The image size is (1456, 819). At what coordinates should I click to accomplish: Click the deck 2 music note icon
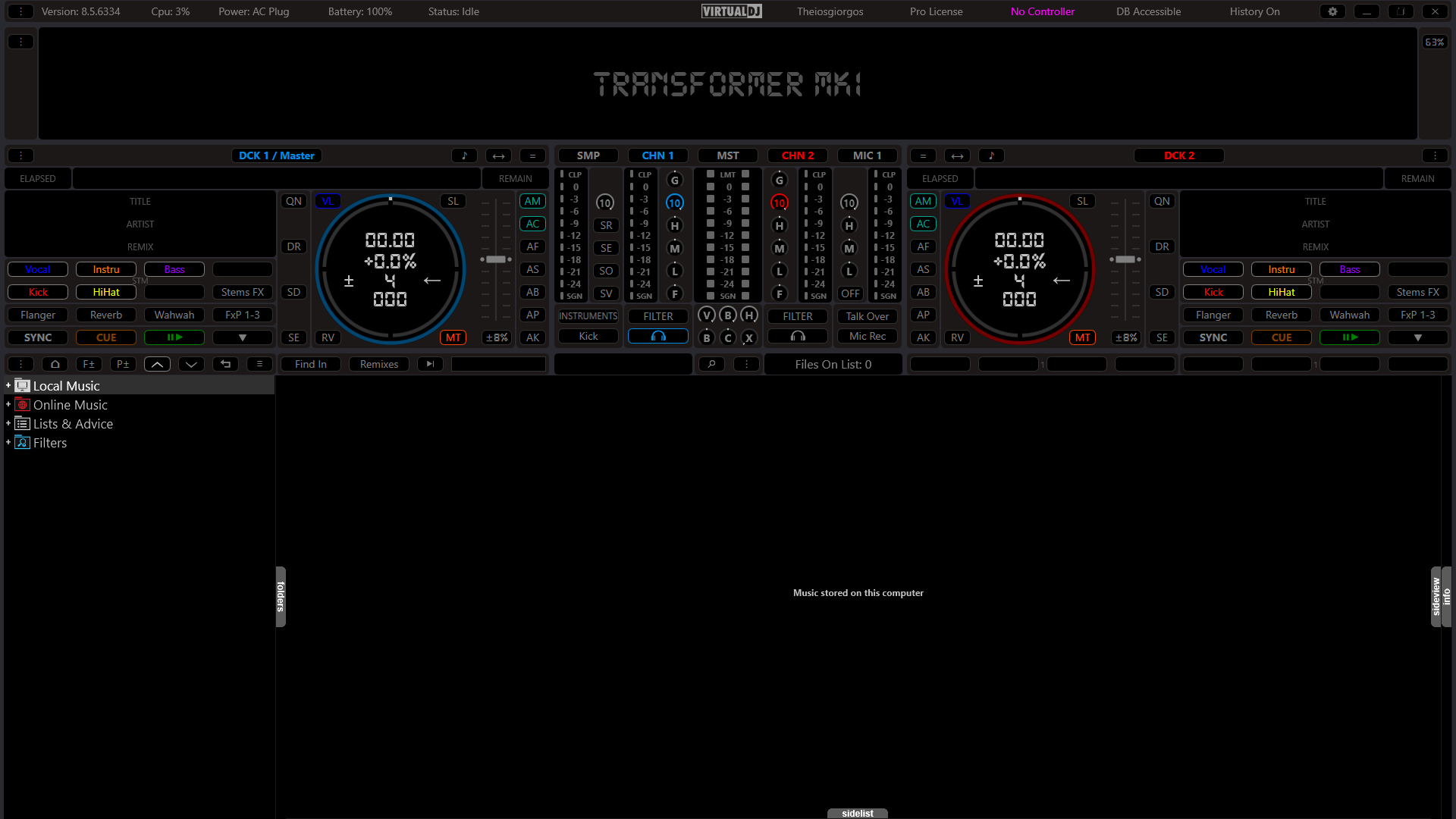coord(991,155)
